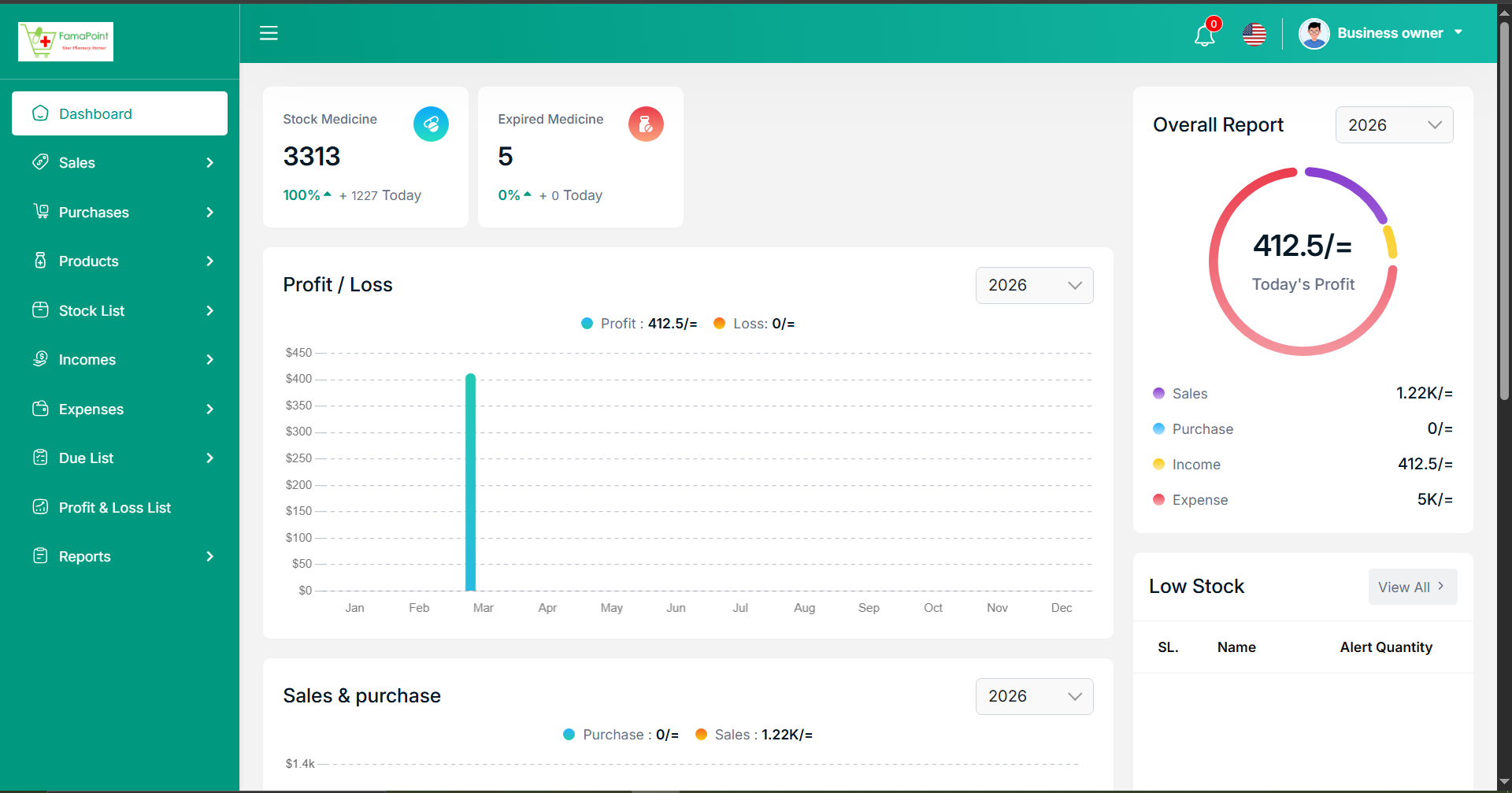This screenshot has height=793, width=1512.
Task: Click the yellow Income legend swatch
Action: [1158, 464]
